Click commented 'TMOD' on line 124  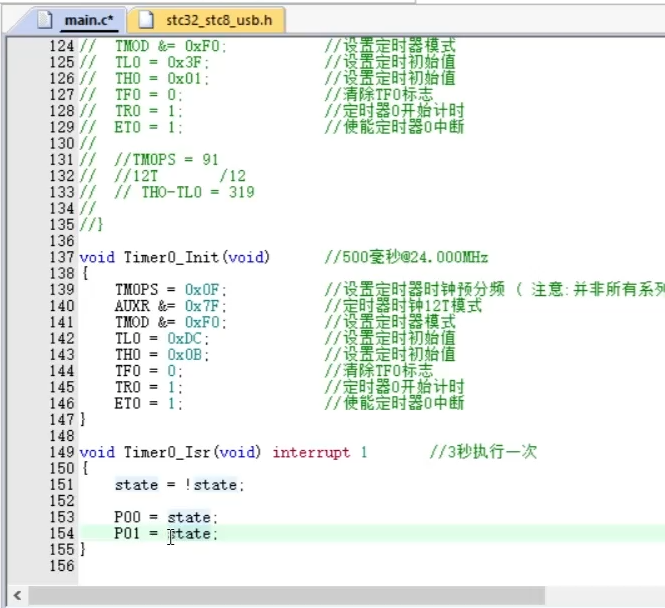click(132, 46)
